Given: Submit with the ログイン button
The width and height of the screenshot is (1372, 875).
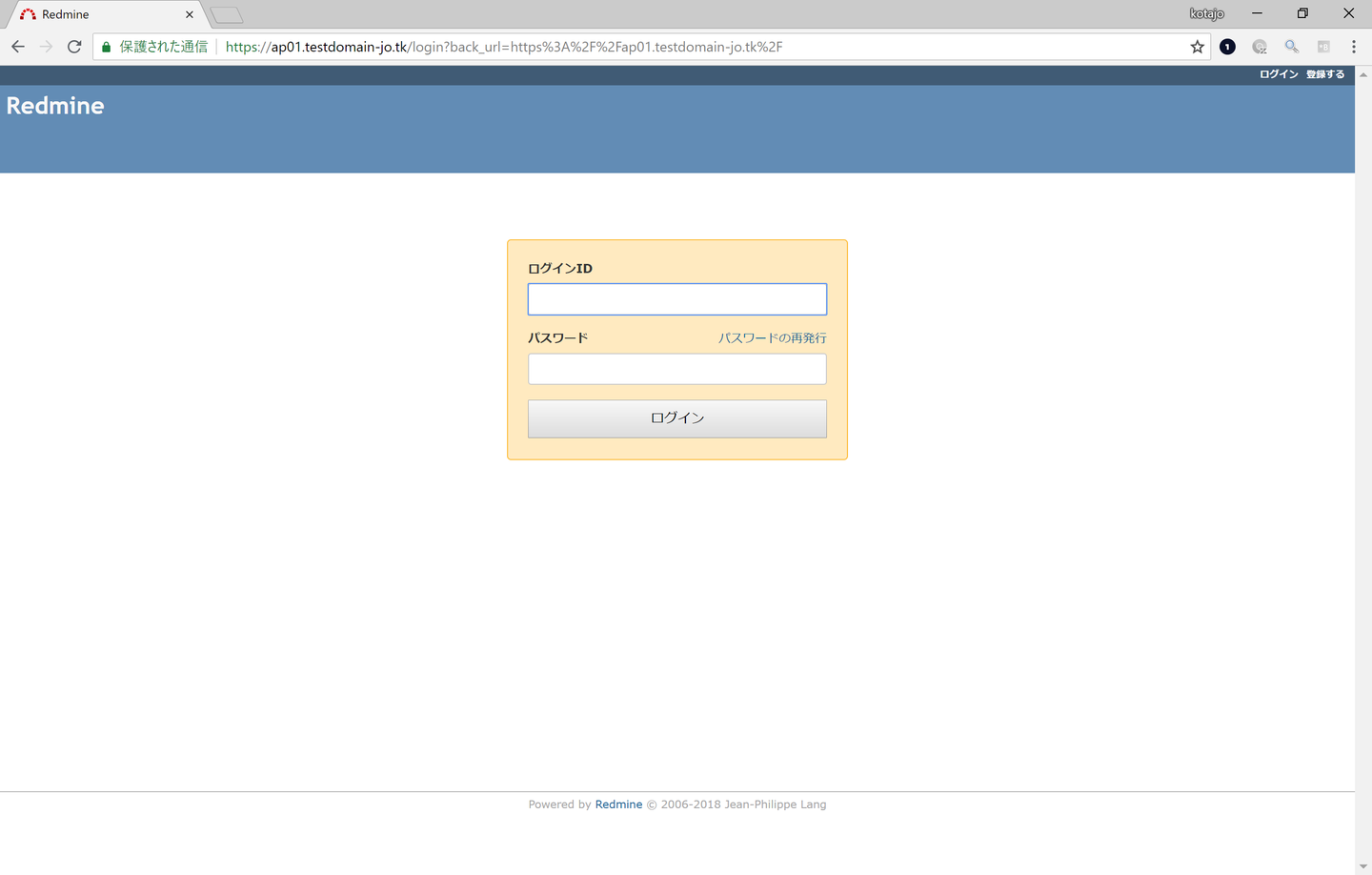Looking at the screenshot, I should click(677, 418).
